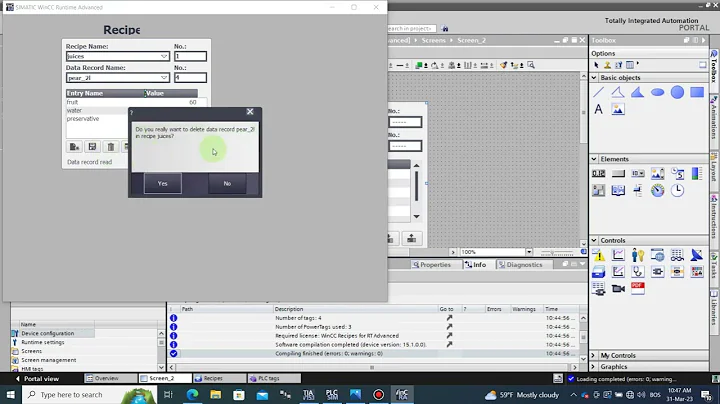Select the Circle basic object
720x404 pixels.
(x=677, y=92)
